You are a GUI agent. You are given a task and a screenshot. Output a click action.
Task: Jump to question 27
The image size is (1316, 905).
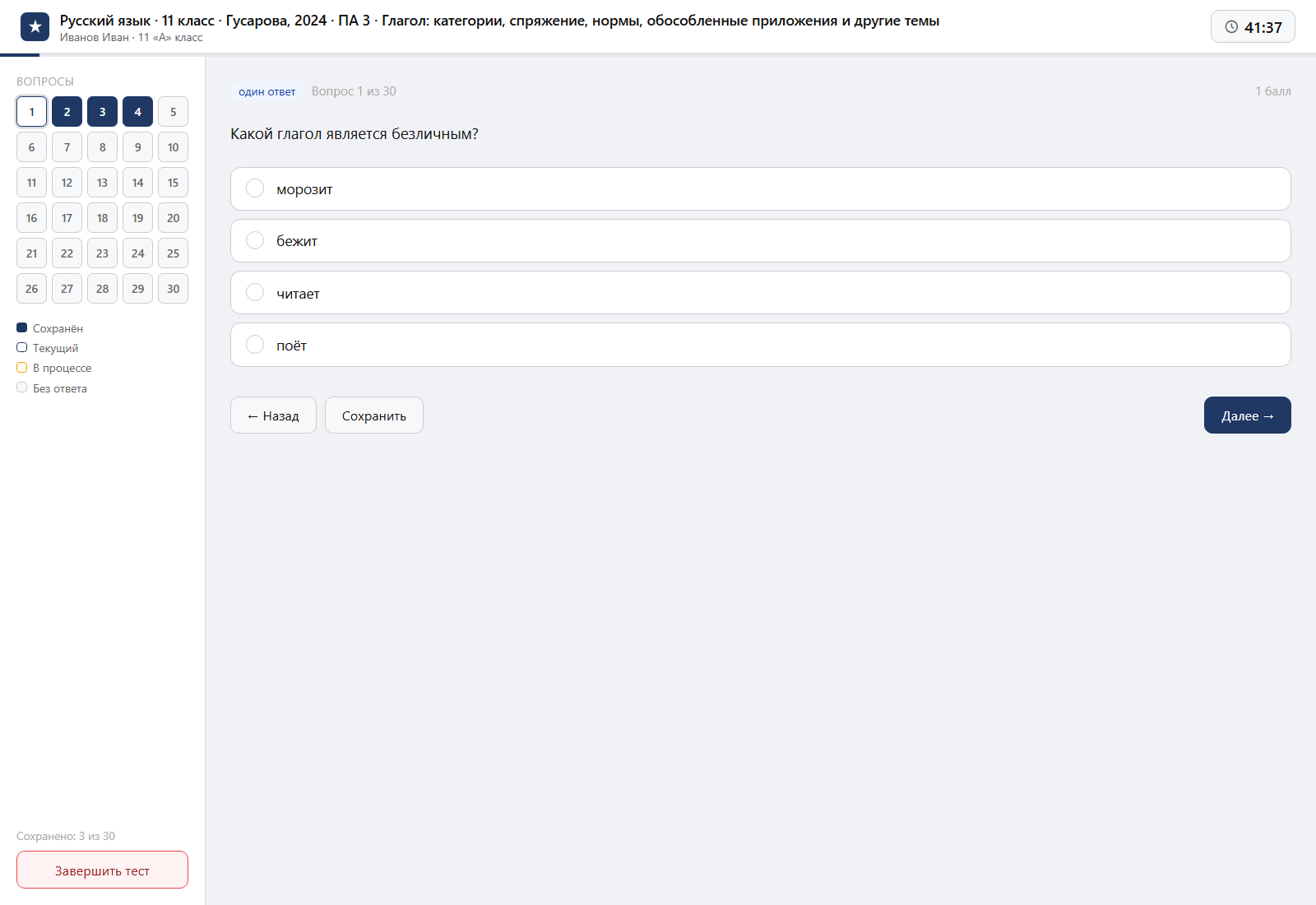coord(67,289)
